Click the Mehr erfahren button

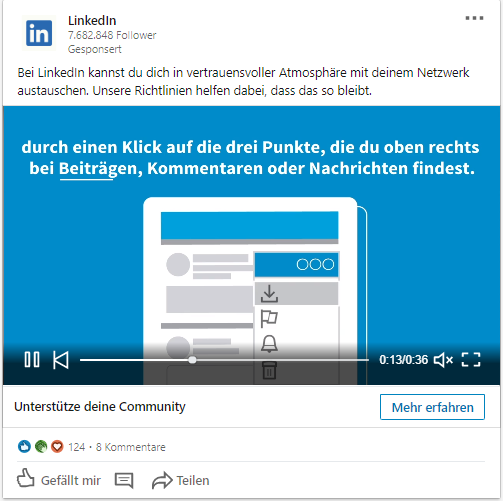[x=432, y=407]
